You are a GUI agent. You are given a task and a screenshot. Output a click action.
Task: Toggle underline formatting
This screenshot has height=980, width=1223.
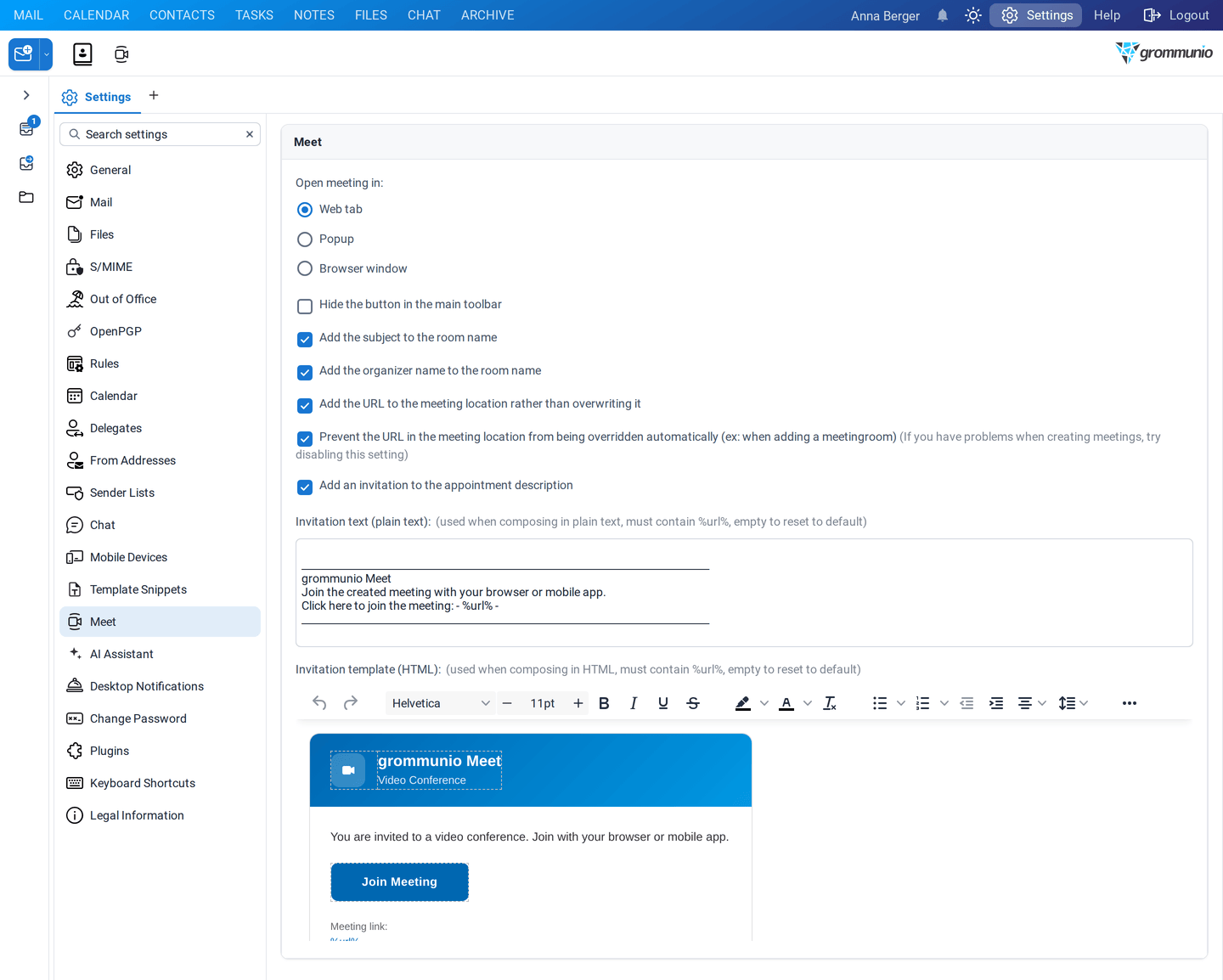tap(663, 703)
